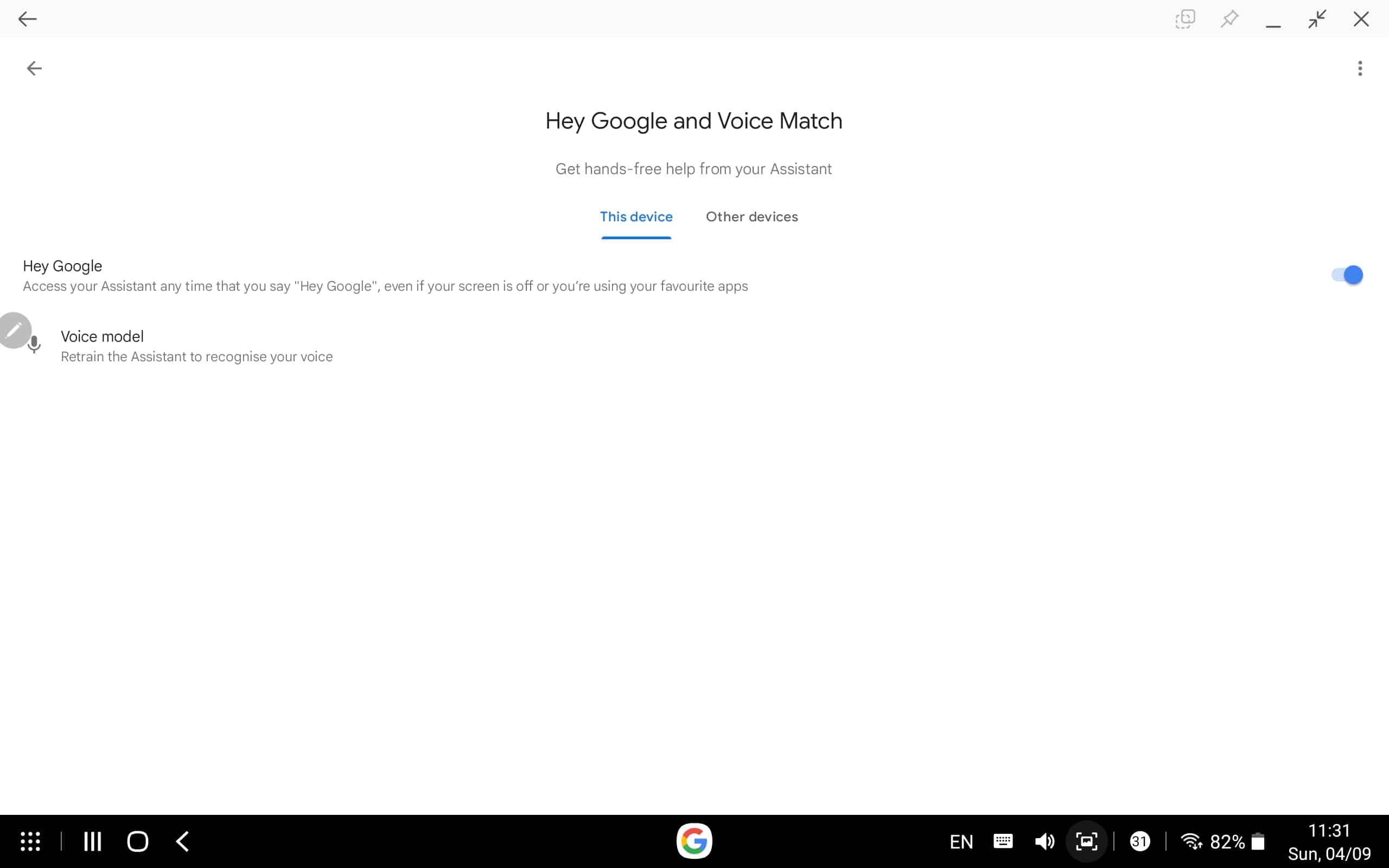Click the microphone icon beside Voice model

click(x=34, y=344)
